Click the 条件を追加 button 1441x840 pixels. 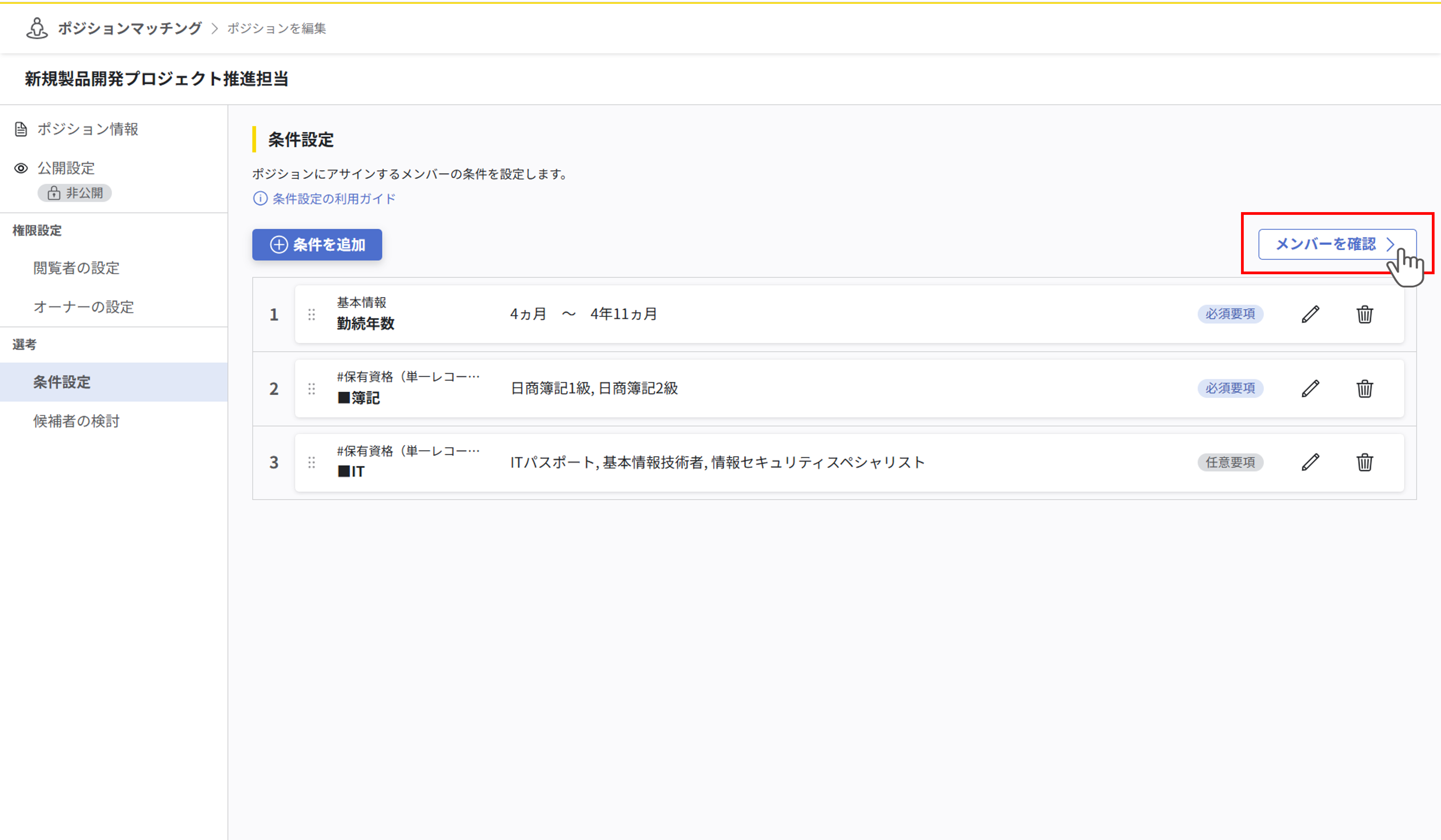click(x=317, y=245)
